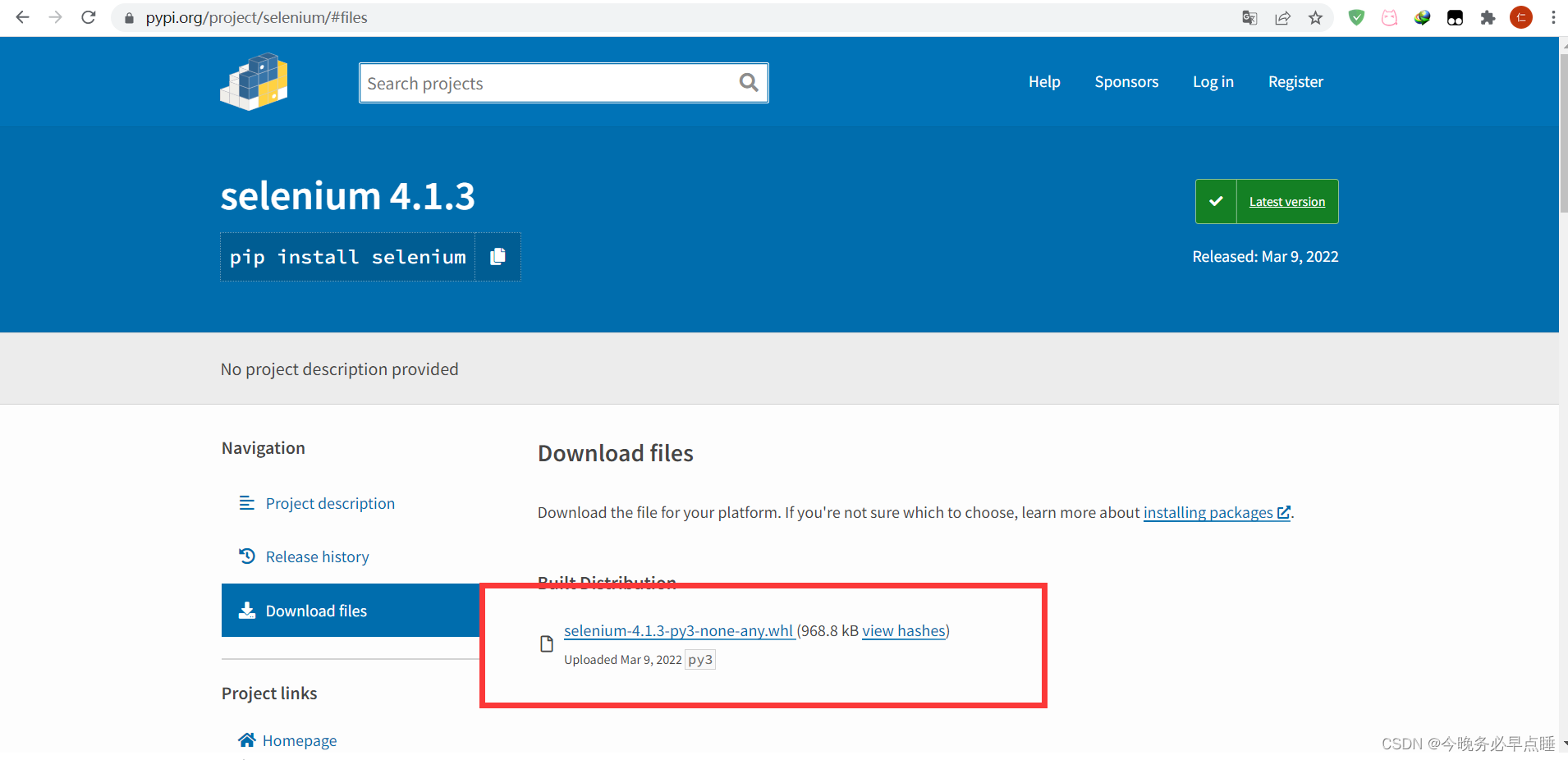Click the Download files heading
Screen dimensions: 1568x760
click(x=616, y=453)
